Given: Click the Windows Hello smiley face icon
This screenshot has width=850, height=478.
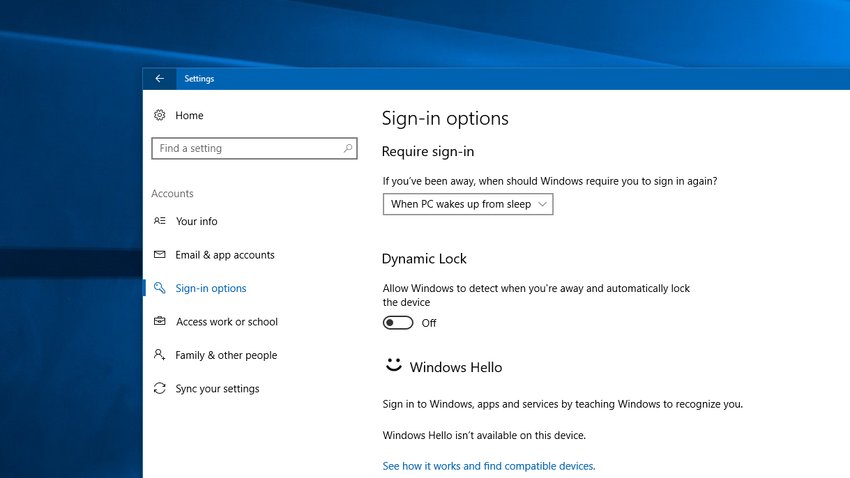Looking at the screenshot, I should coord(394,365).
